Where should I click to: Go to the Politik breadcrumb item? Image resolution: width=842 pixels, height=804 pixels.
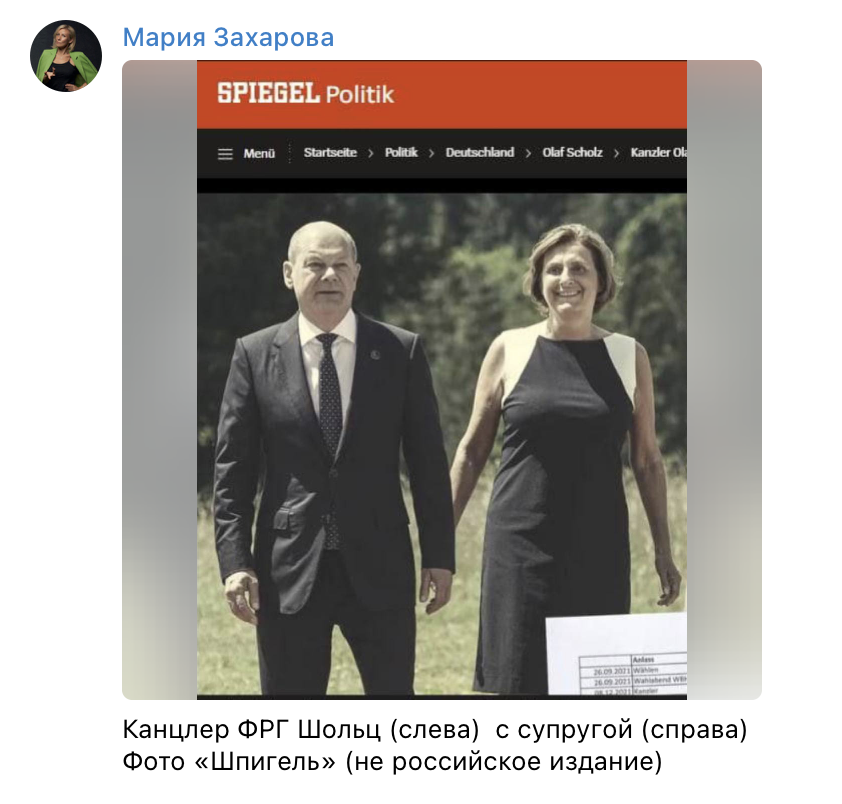(x=401, y=153)
